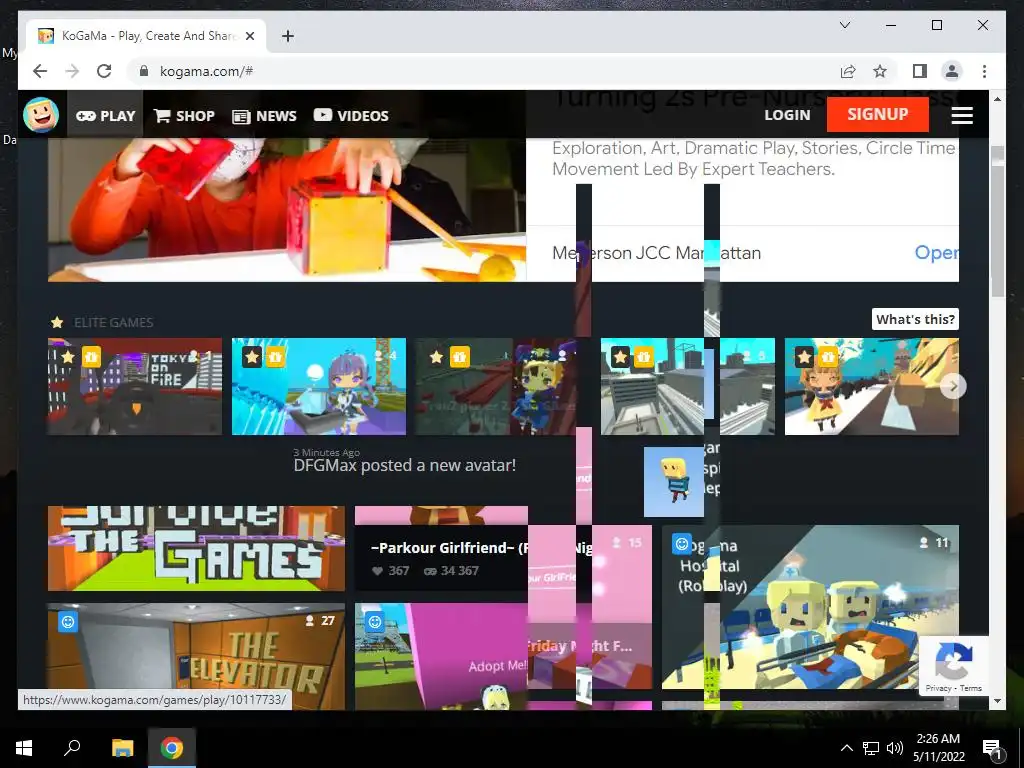Click the reCAPTCHA badge
The image size is (1024, 768).
pos(953,665)
